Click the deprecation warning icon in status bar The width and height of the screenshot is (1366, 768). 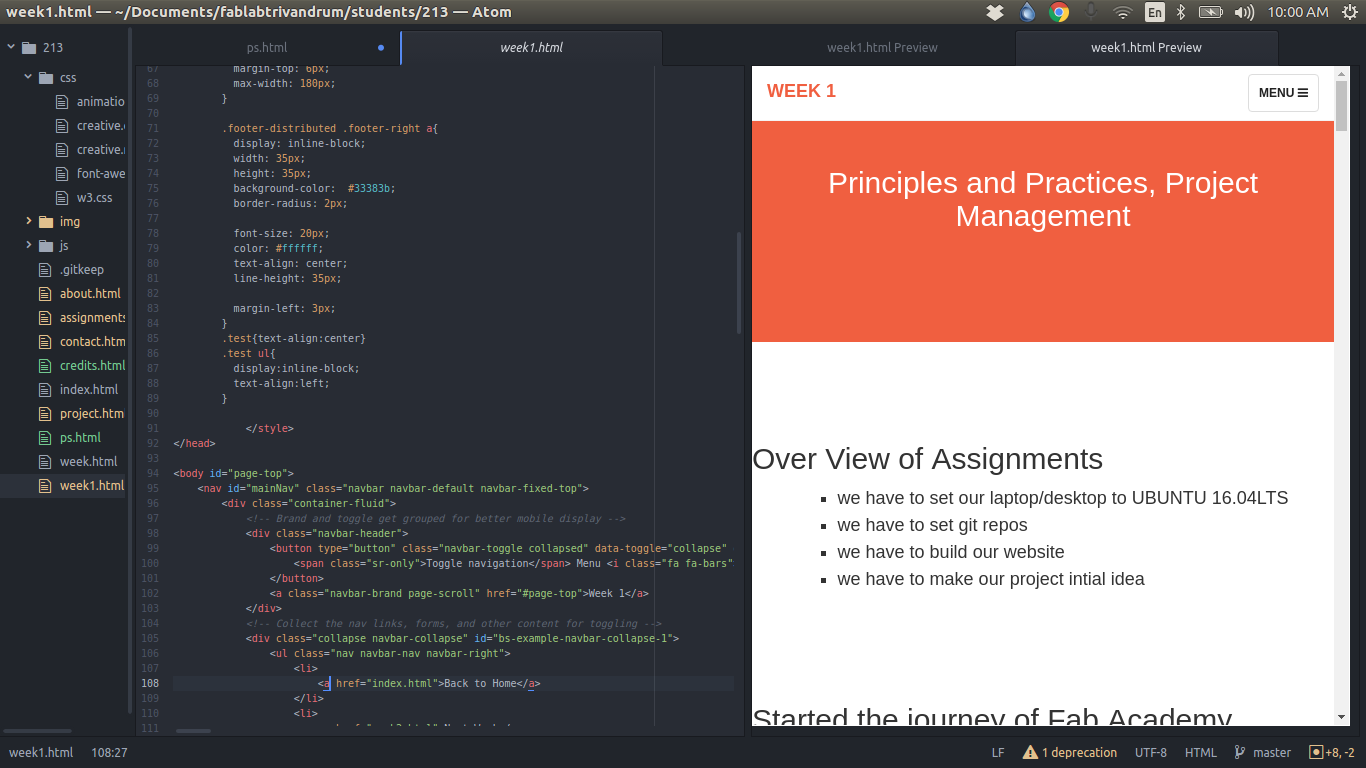pos(1030,752)
